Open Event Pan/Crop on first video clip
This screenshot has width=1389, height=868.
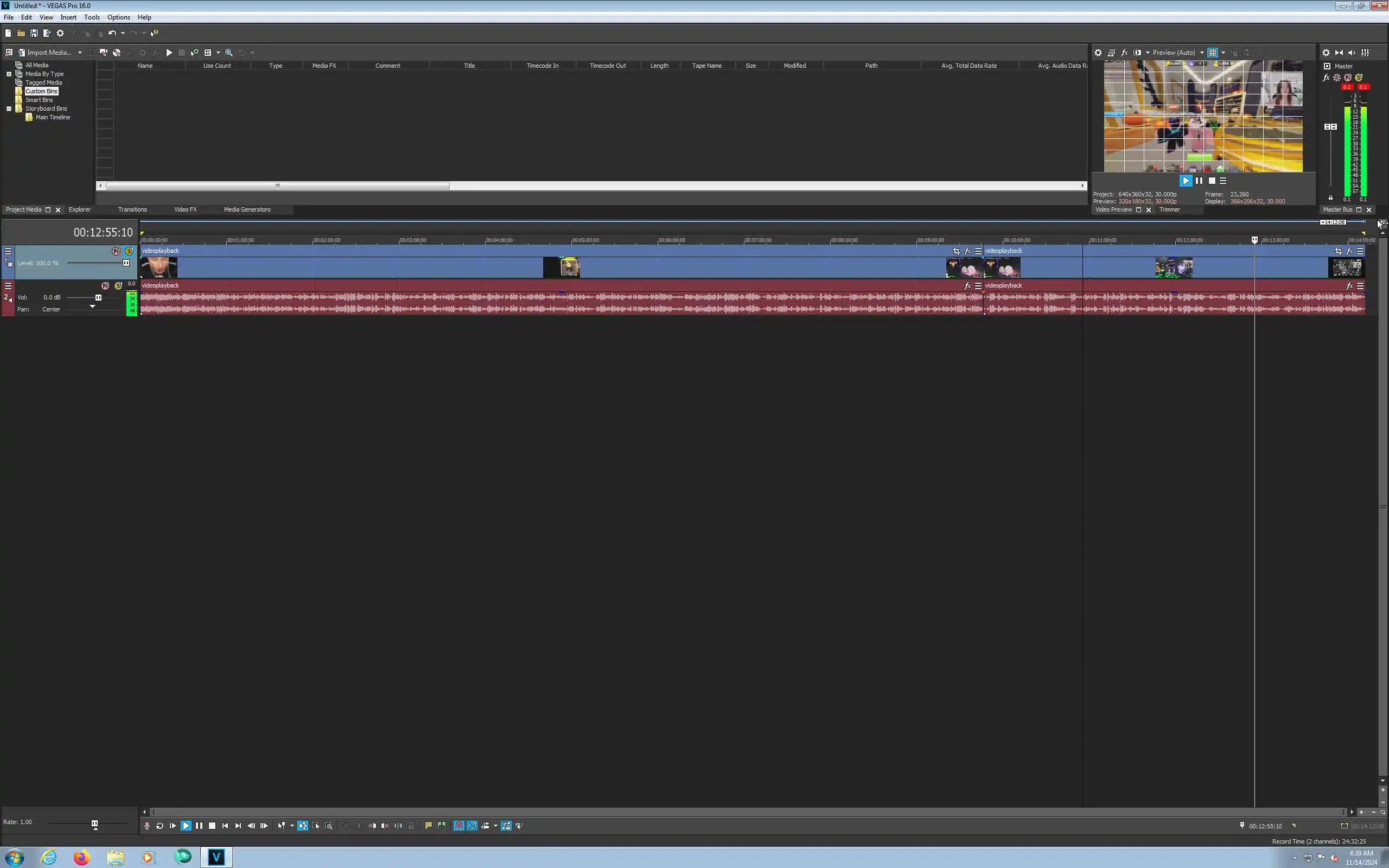click(955, 251)
